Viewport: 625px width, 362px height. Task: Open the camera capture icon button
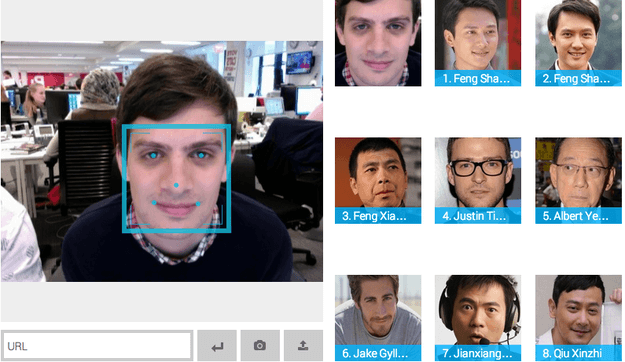[x=260, y=345]
